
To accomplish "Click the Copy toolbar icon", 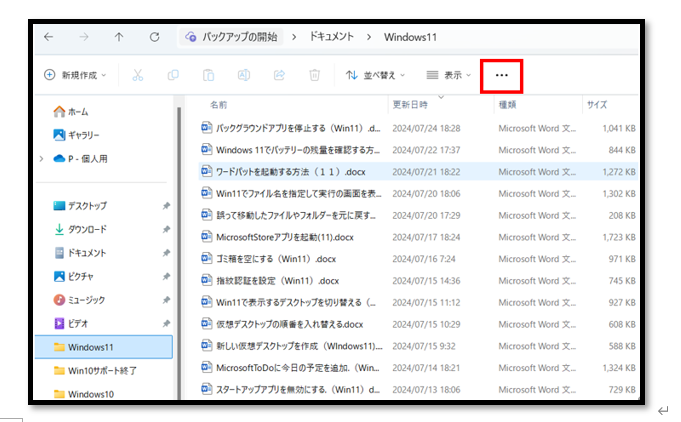I will [173, 75].
